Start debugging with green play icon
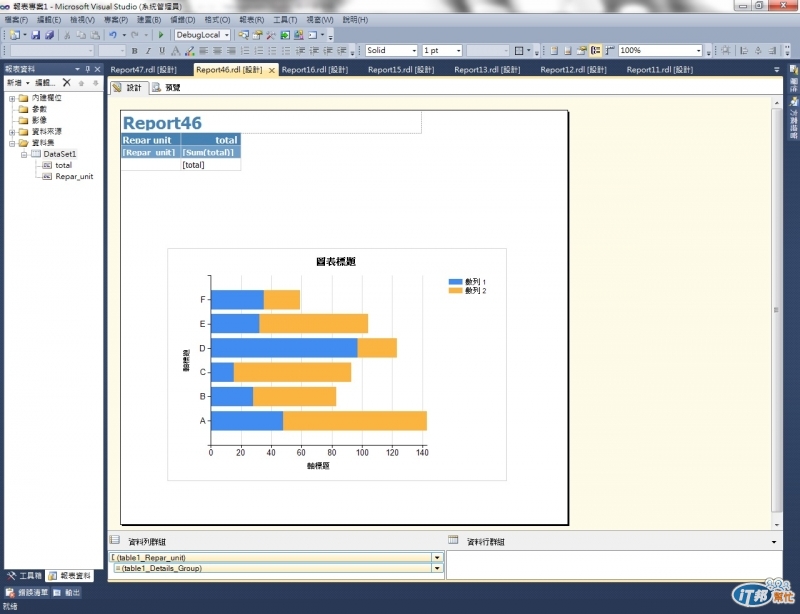 [161, 35]
